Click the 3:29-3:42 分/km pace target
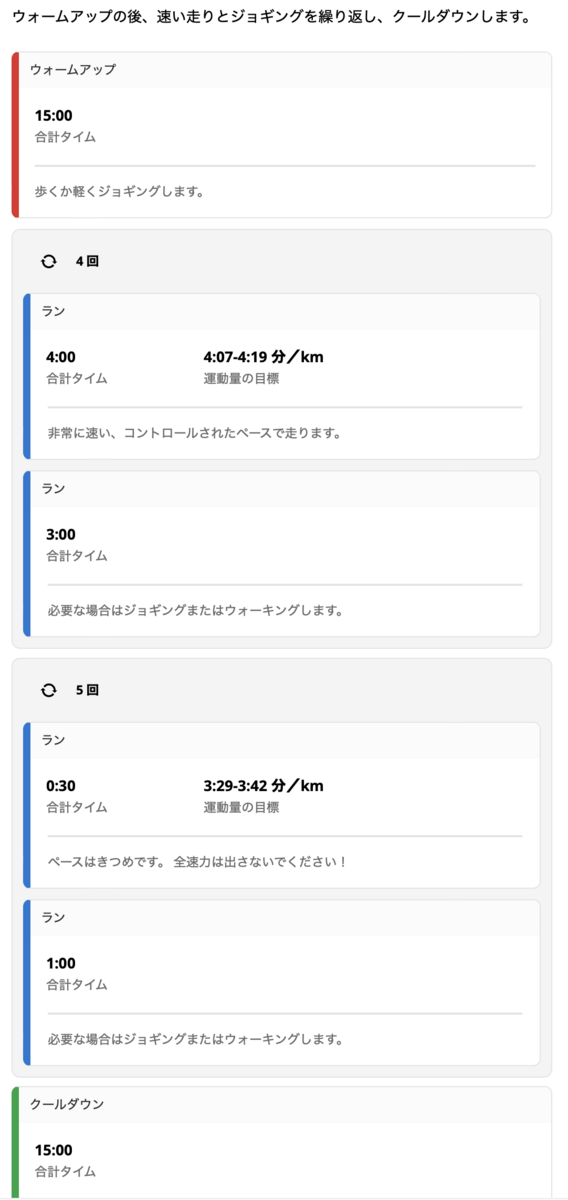 click(263, 786)
